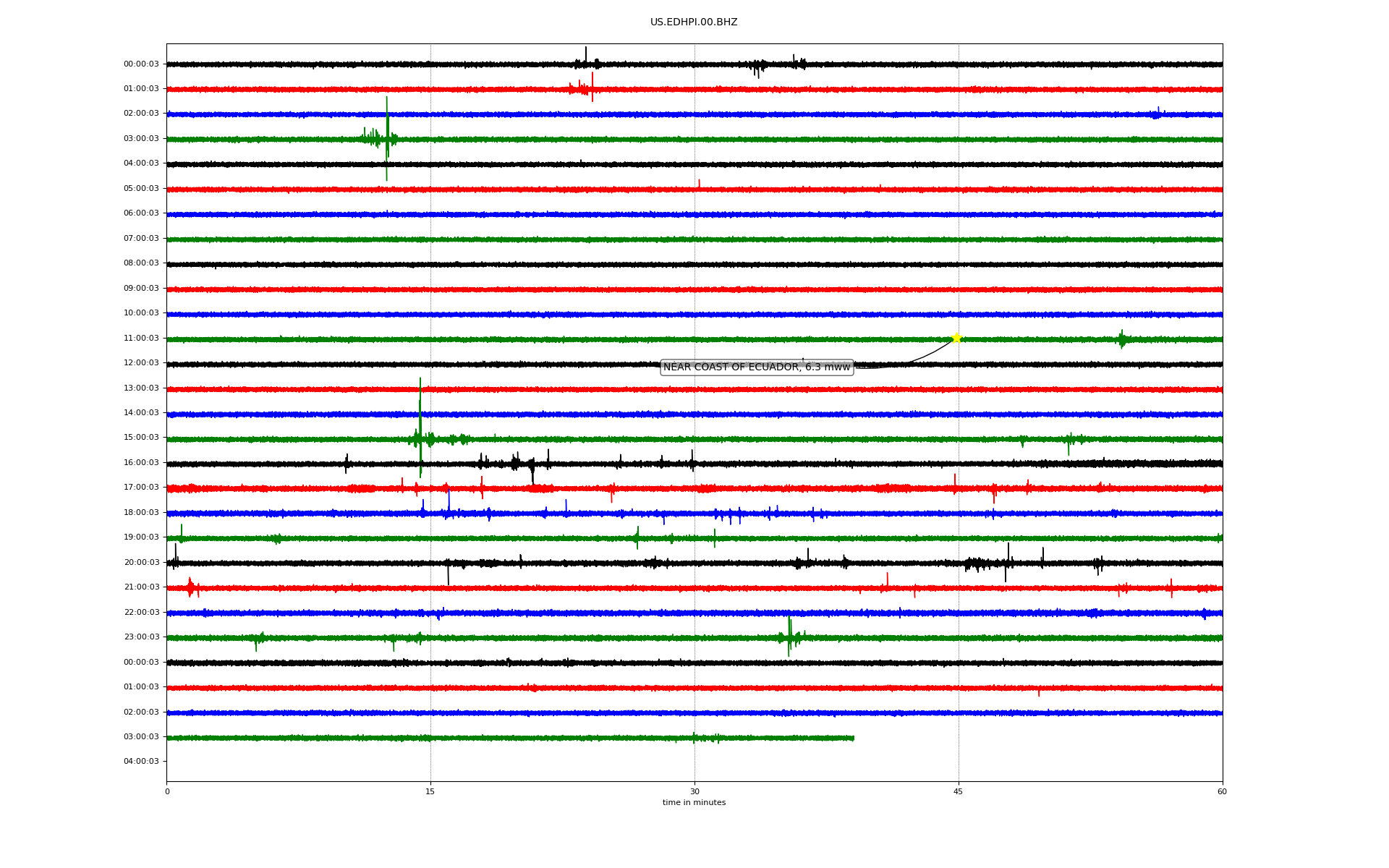Select the 19:00:03 time label
The height and width of the screenshot is (868, 1389).
point(141,537)
